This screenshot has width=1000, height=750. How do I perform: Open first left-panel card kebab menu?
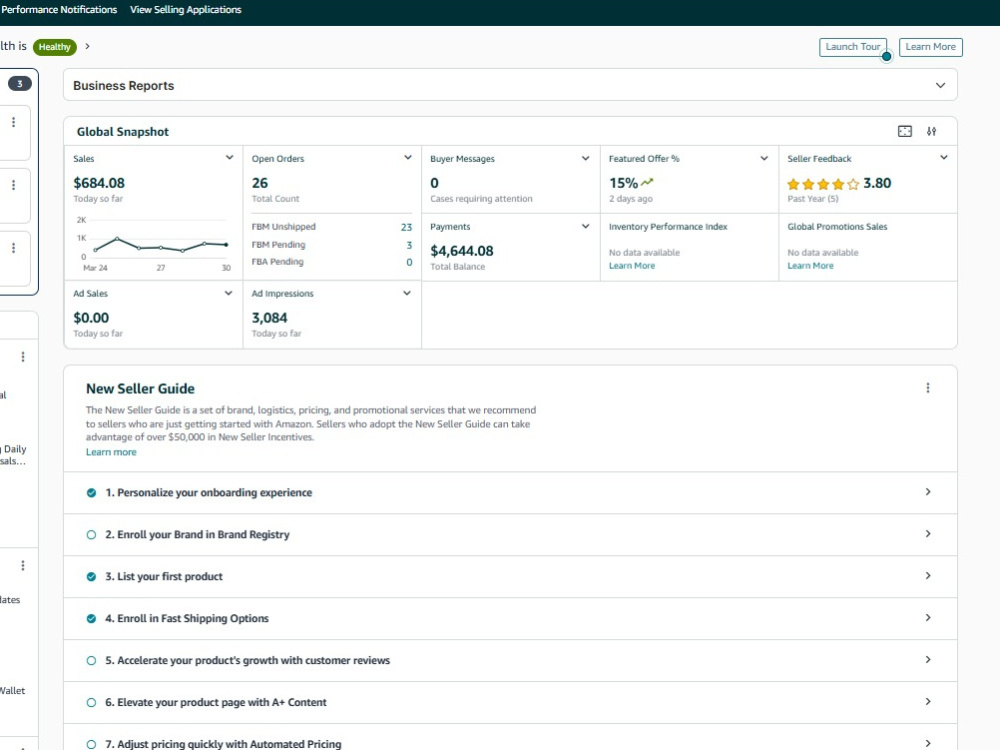(x=13, y=122)
